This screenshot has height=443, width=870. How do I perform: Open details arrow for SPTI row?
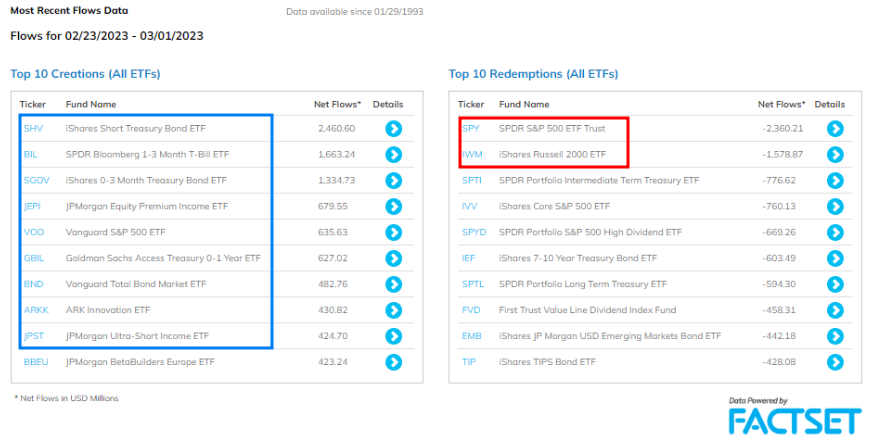pos(835,180)
